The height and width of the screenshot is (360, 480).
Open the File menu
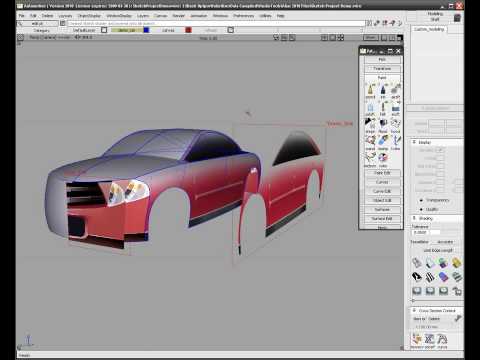click(21, 16)
